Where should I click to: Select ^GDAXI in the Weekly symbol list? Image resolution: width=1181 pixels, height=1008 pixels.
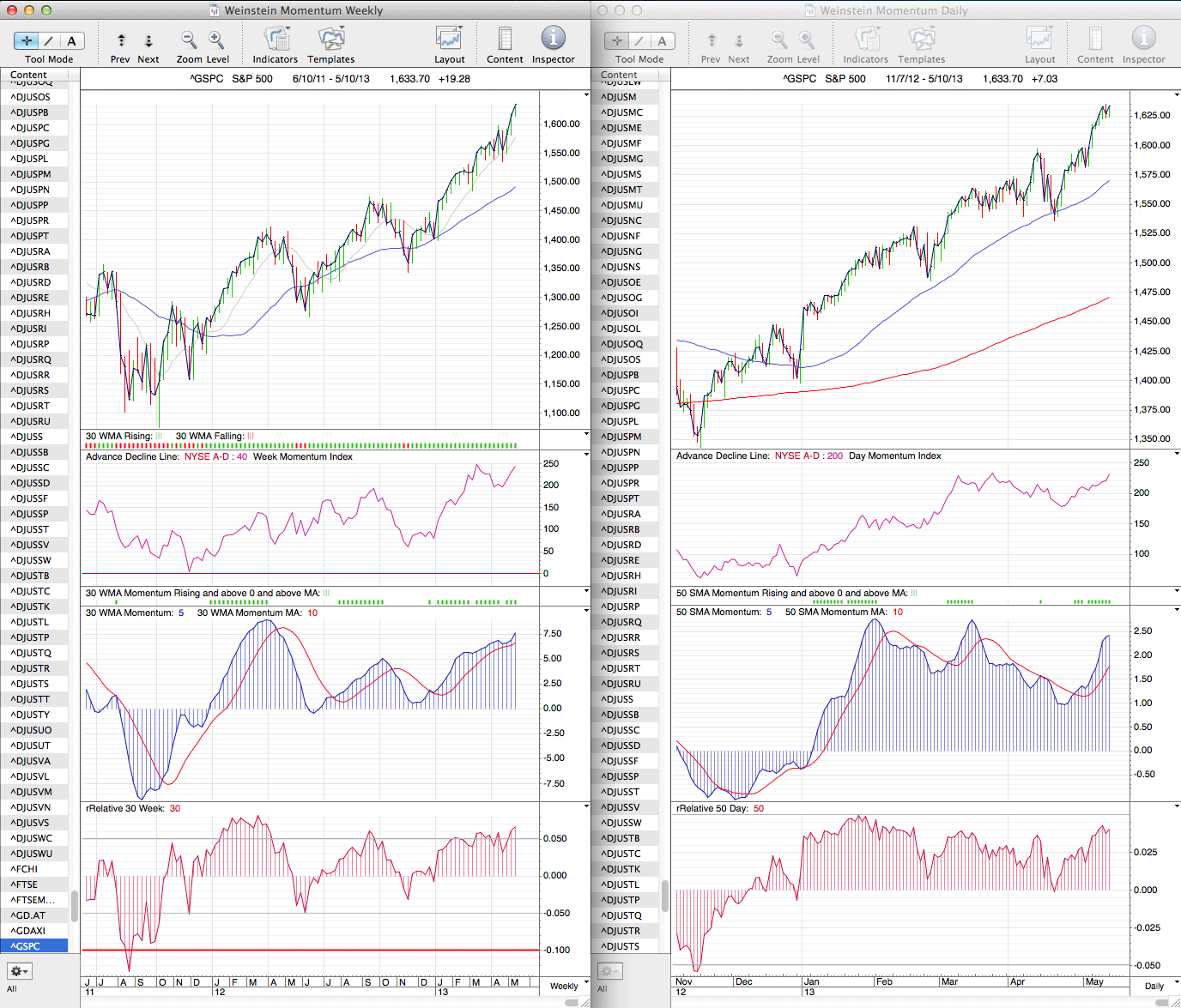pyautogui.click(x=33, y=931)
